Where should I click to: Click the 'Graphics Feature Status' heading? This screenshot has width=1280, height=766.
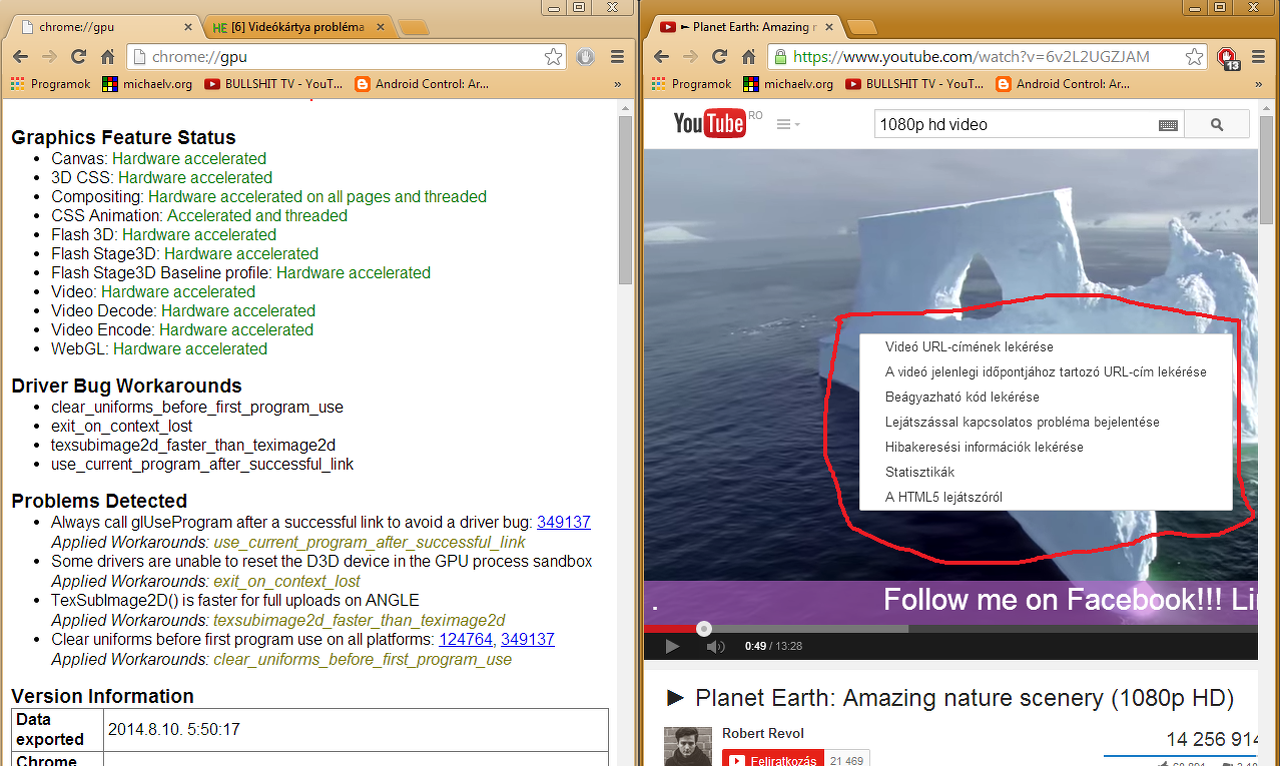click(x=124, y=138)
